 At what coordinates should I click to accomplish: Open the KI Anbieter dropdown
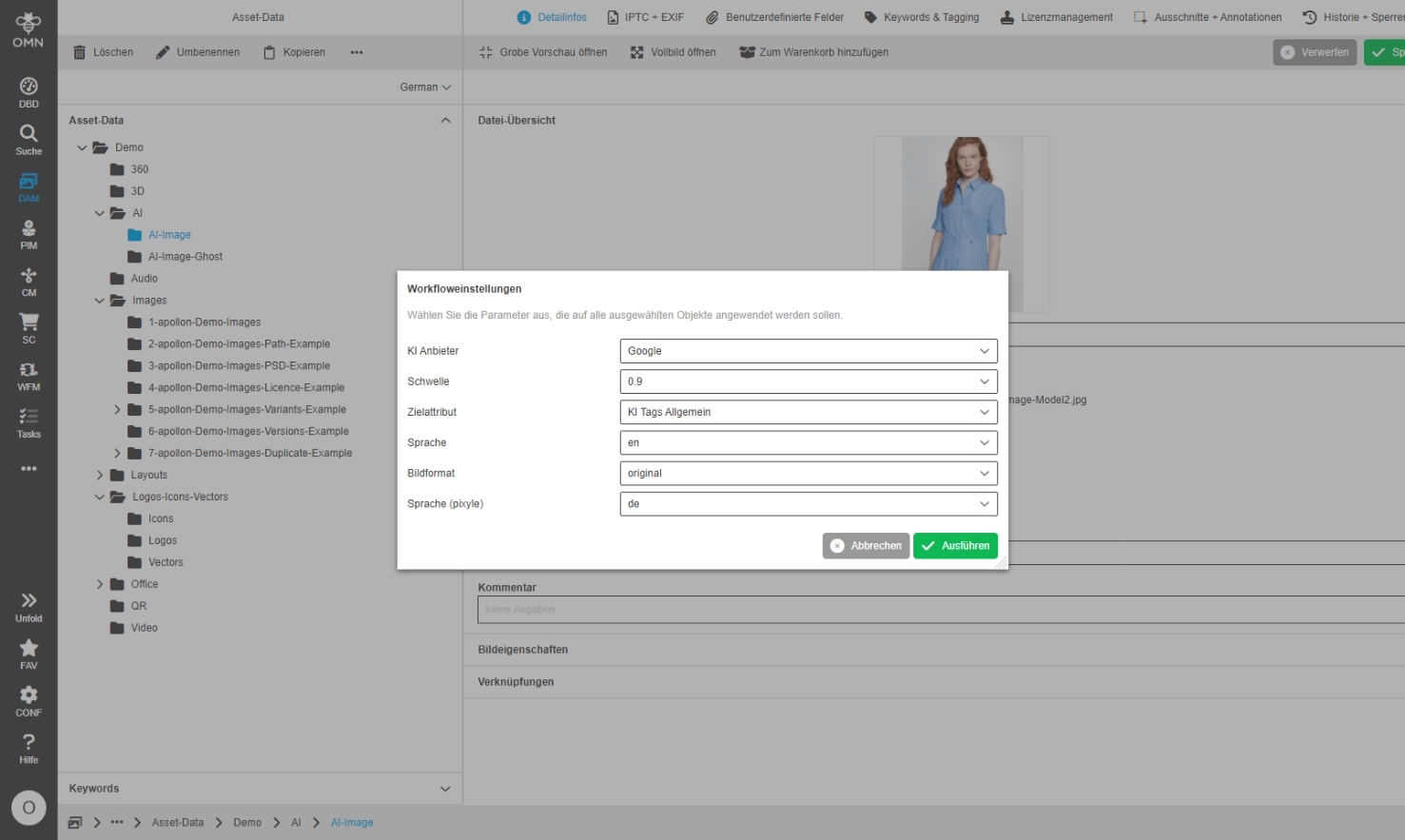click(808, 351)
